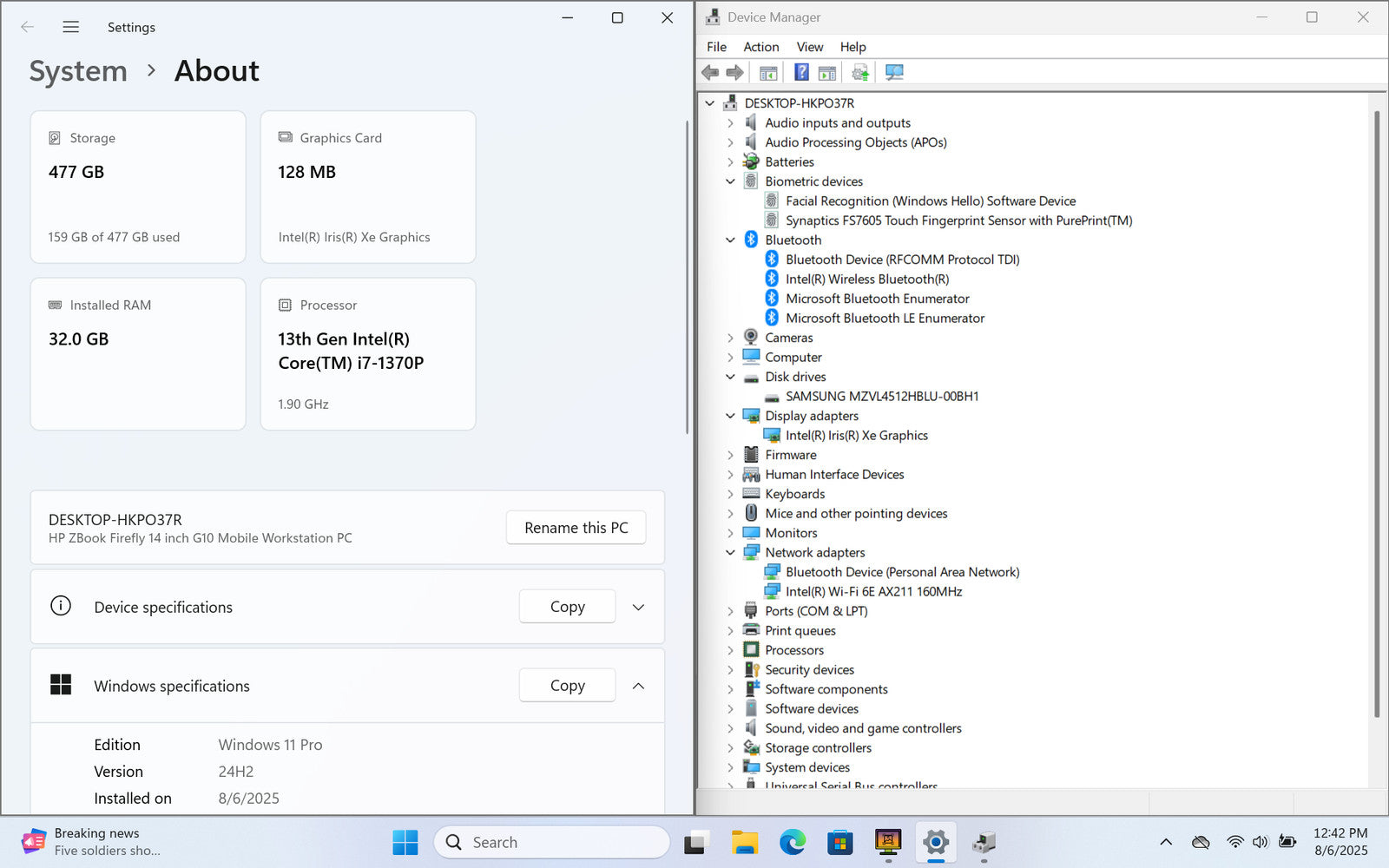
Task: Click Rename this PC button
Action: [576, 528]
